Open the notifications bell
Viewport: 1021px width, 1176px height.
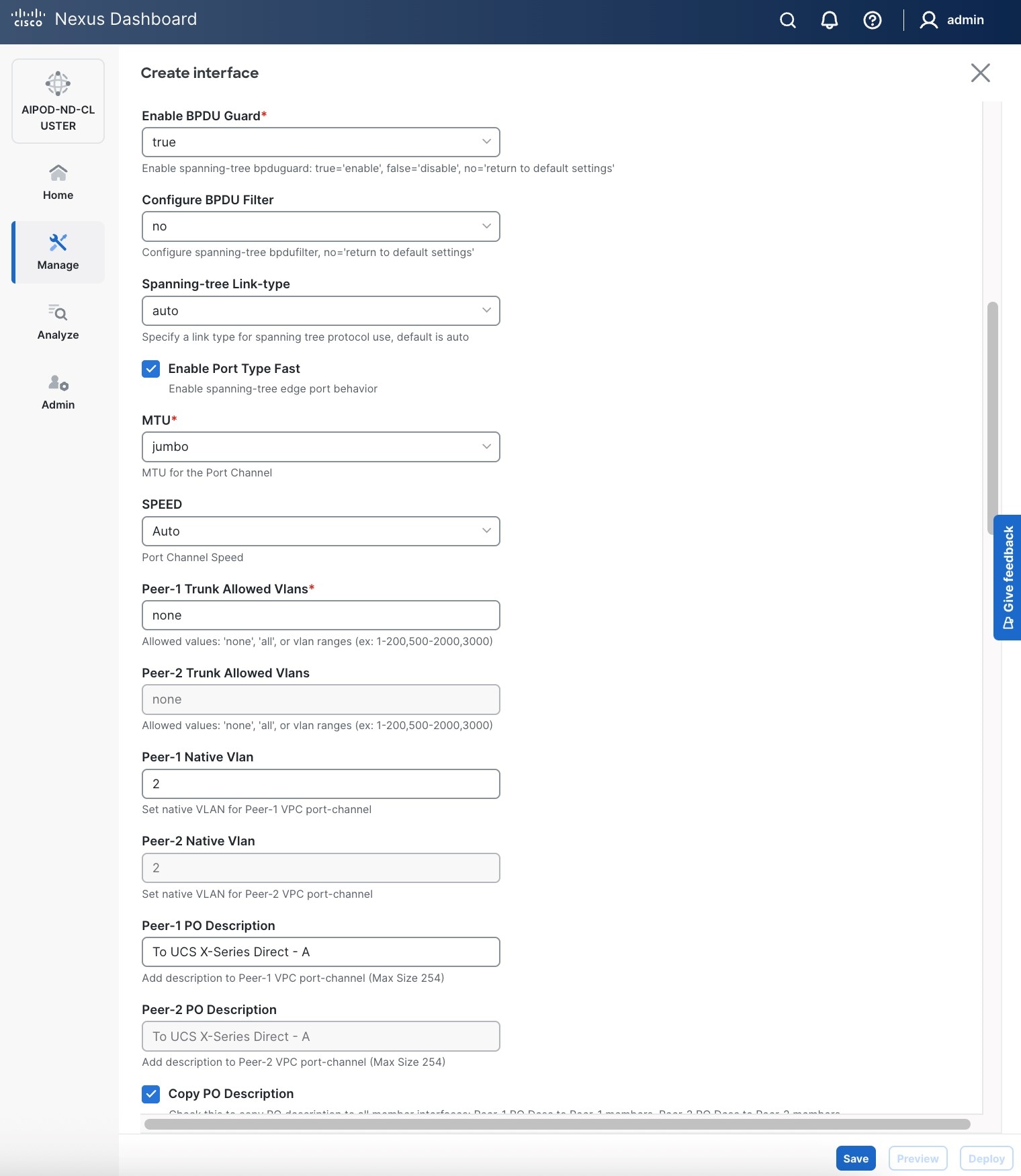tap(830, 20)
